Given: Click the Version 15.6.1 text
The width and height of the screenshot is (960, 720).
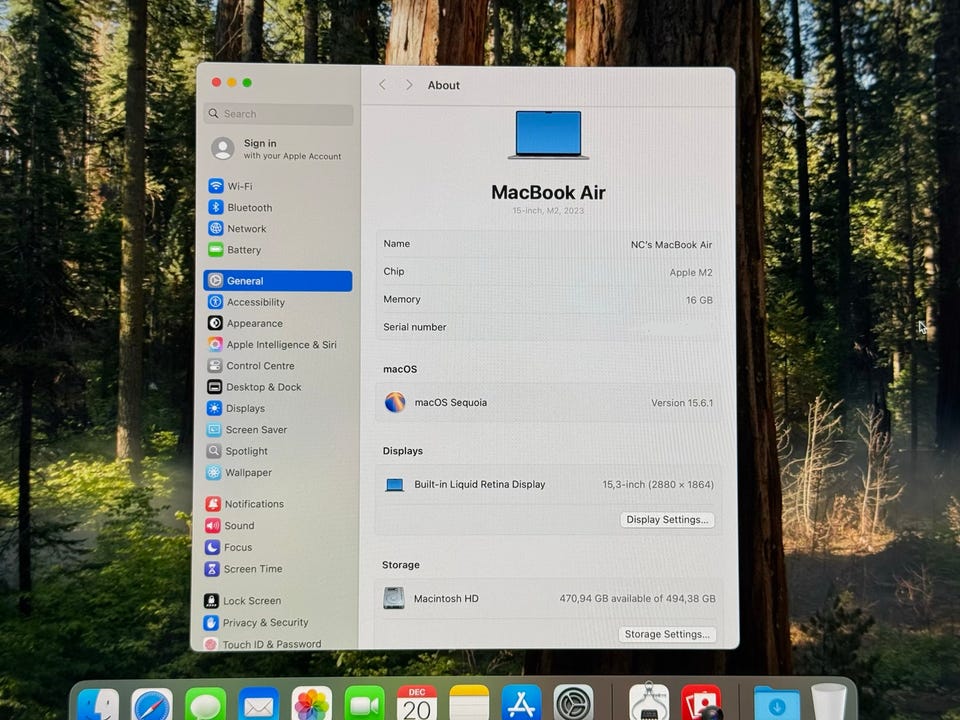Looking at the screenshot, I should (x=682, y=403).
